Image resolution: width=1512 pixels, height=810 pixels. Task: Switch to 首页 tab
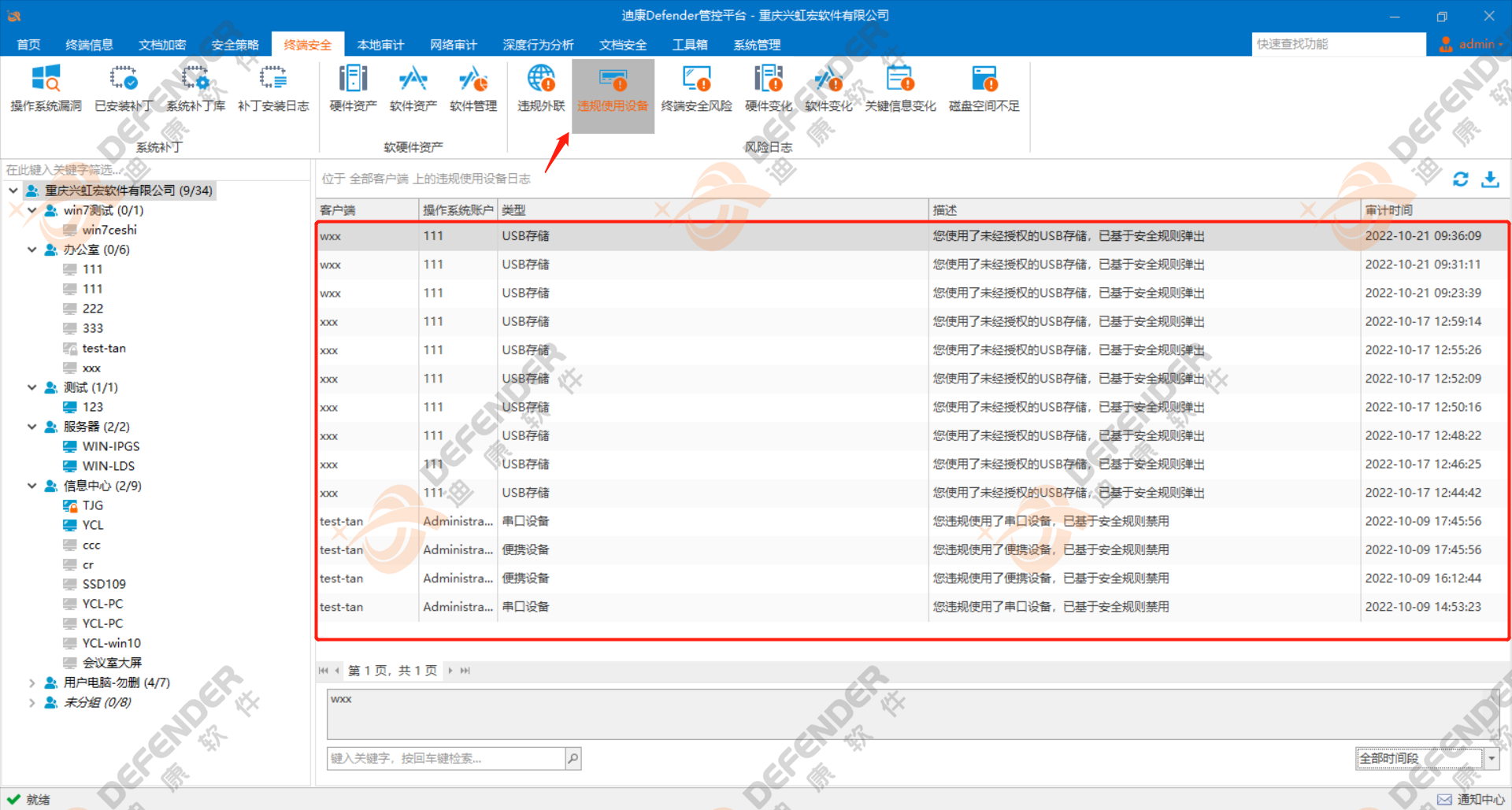(28, 45)
